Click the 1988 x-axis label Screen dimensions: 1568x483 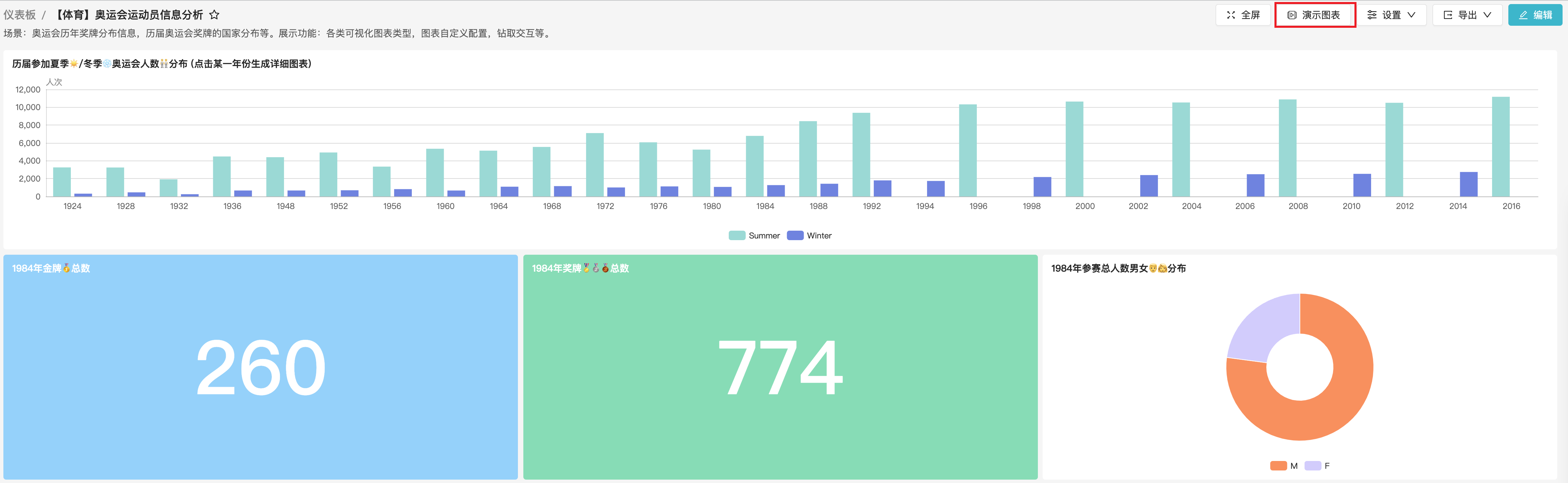819,206
